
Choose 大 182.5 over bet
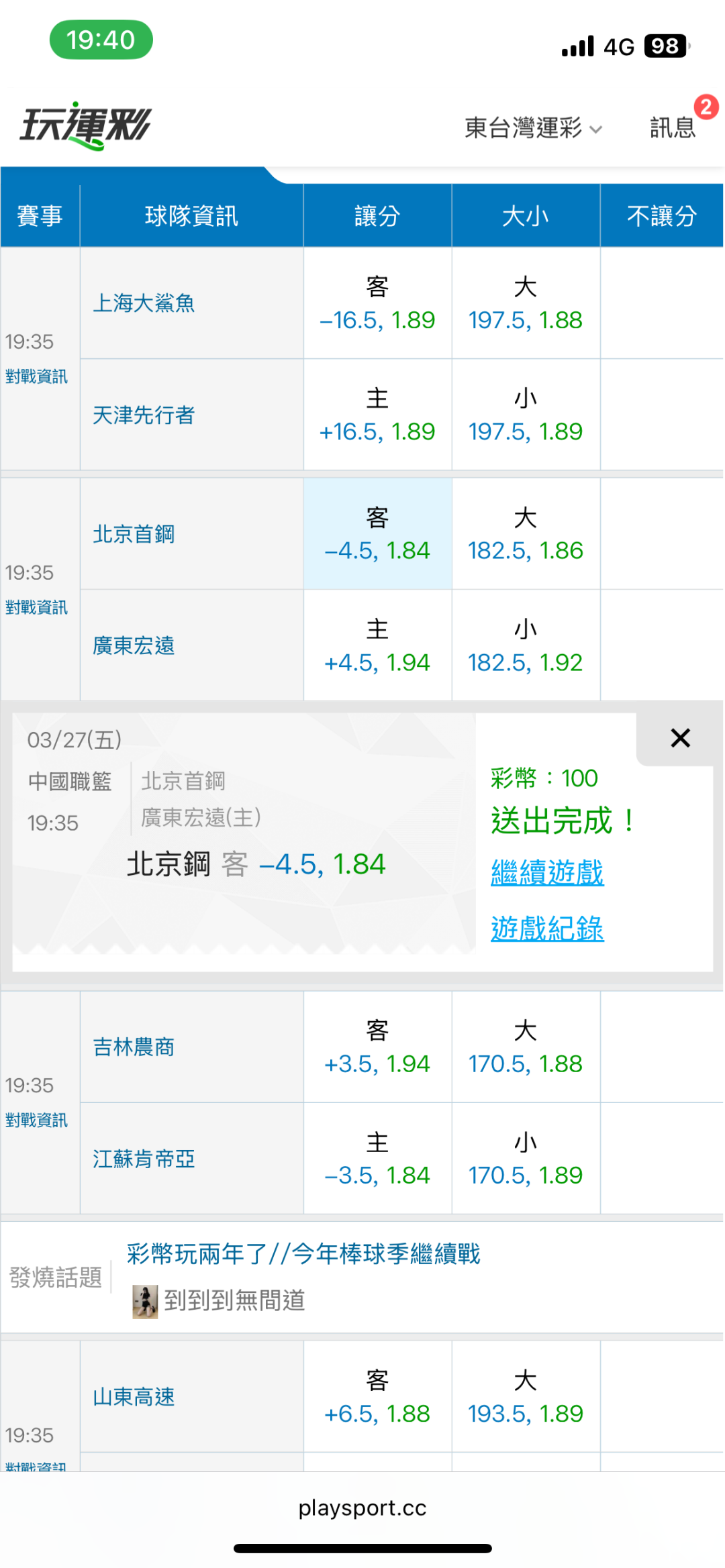pos(526,535)
